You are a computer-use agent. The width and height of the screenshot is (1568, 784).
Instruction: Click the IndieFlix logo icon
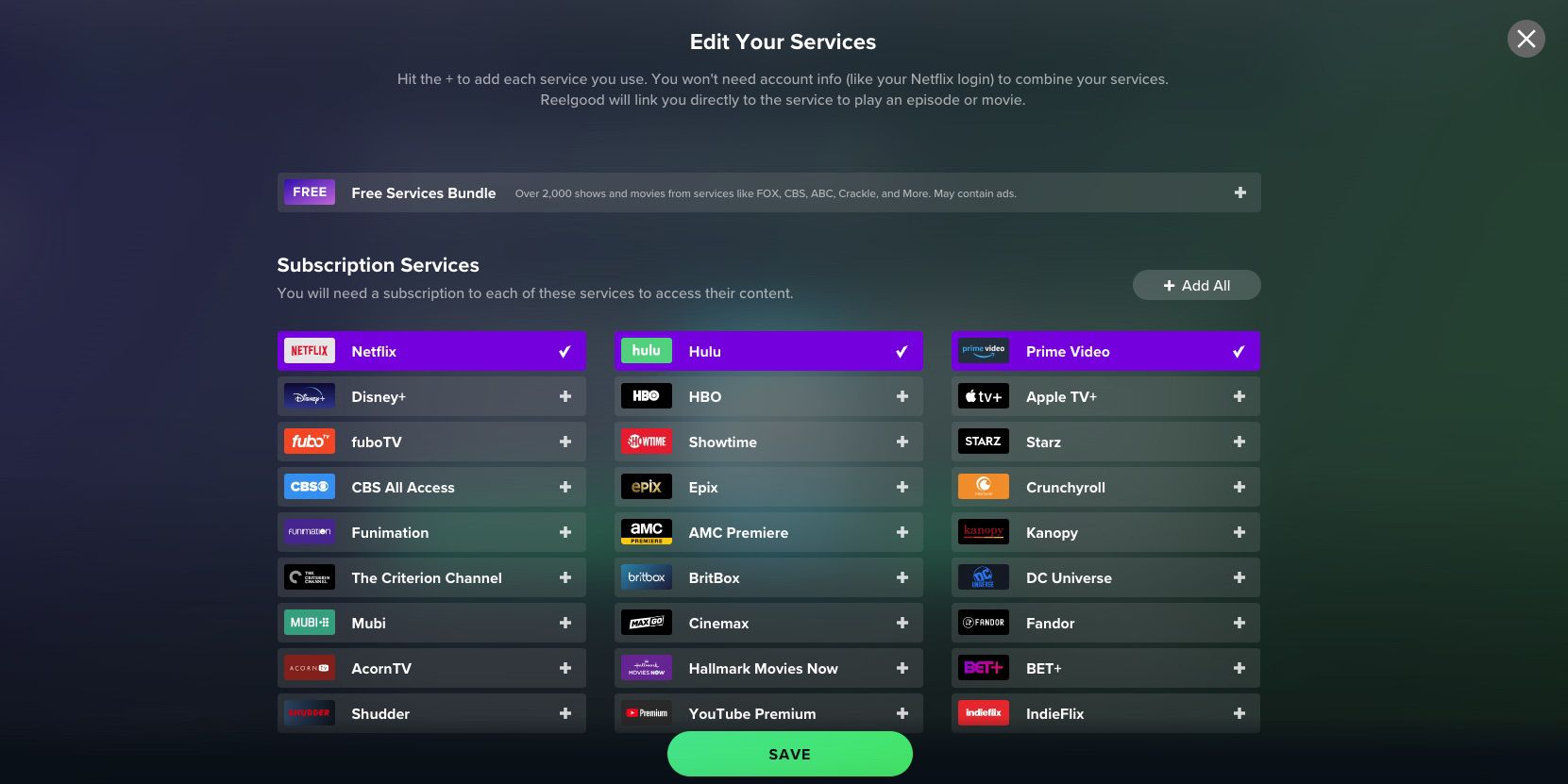coord(984,713)
